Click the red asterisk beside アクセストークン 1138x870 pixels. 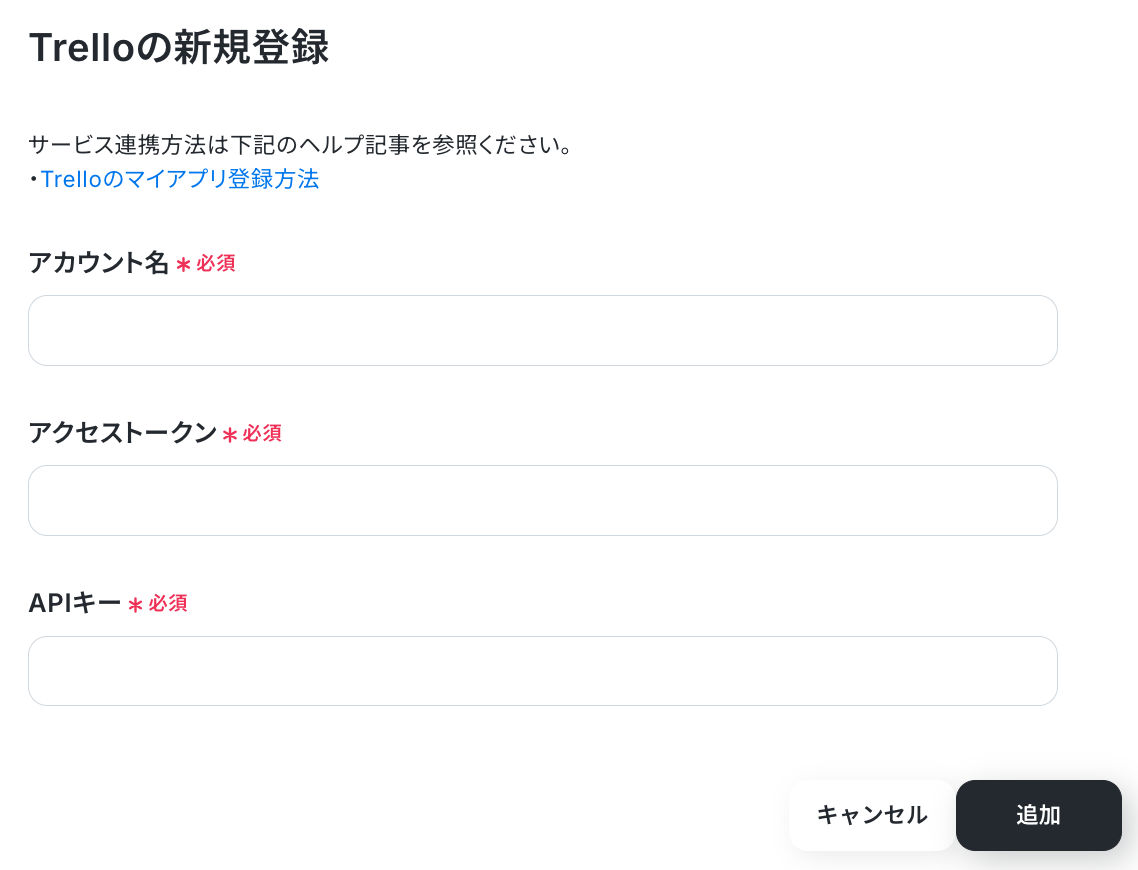230,435
